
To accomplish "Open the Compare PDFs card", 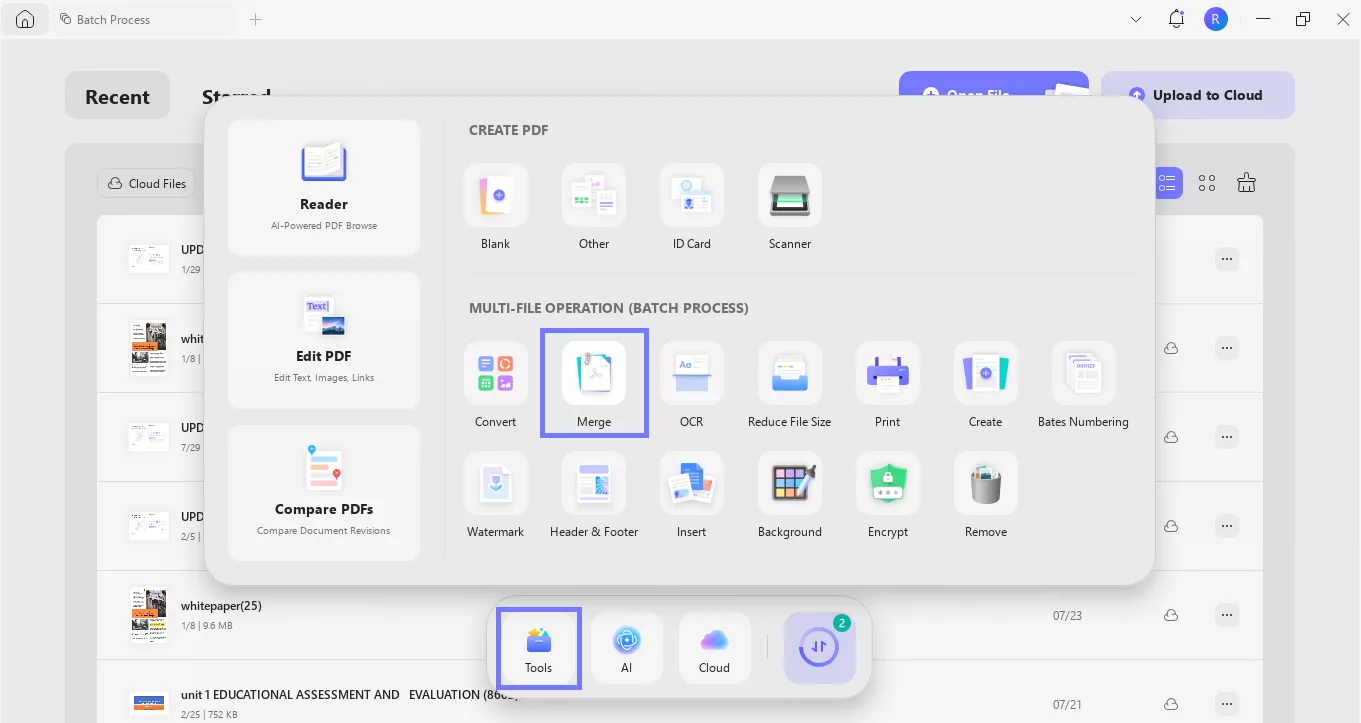I will coord(324,492).
